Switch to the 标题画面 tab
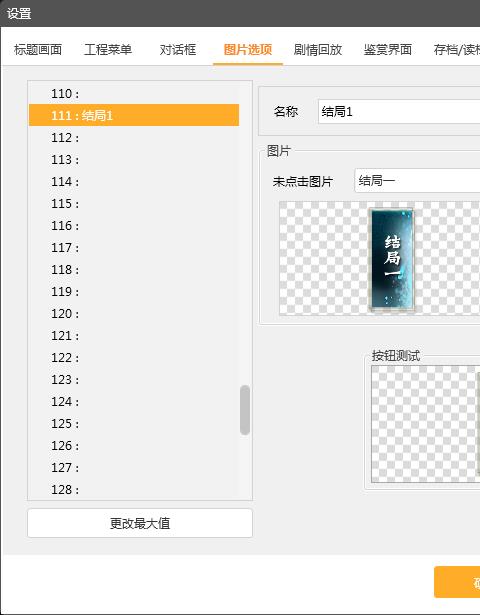The height and width of the screenshot is (615, 480). 38,50
